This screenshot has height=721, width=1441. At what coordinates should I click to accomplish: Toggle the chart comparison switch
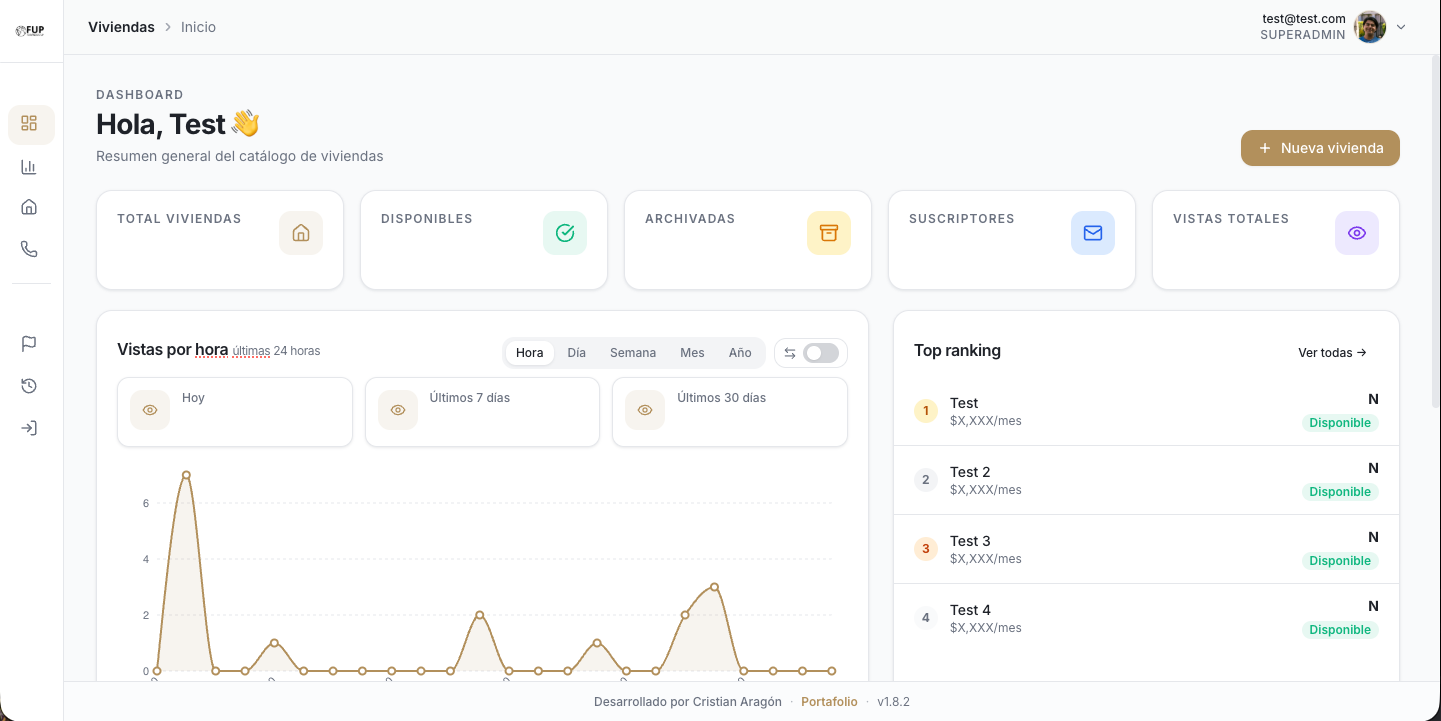pyautogui.click(x=821, y=353)
